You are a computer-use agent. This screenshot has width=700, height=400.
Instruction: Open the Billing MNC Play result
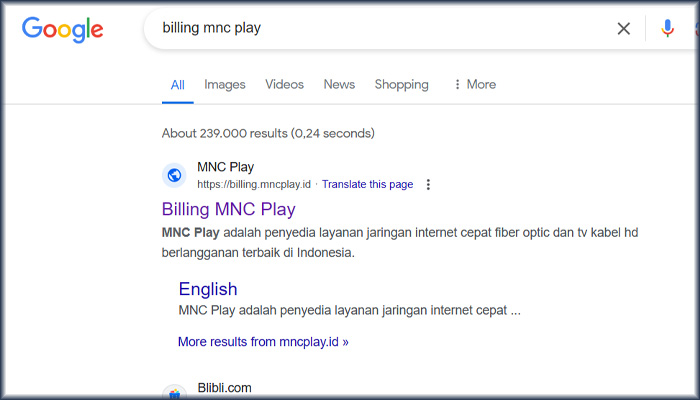coord(229,209)
